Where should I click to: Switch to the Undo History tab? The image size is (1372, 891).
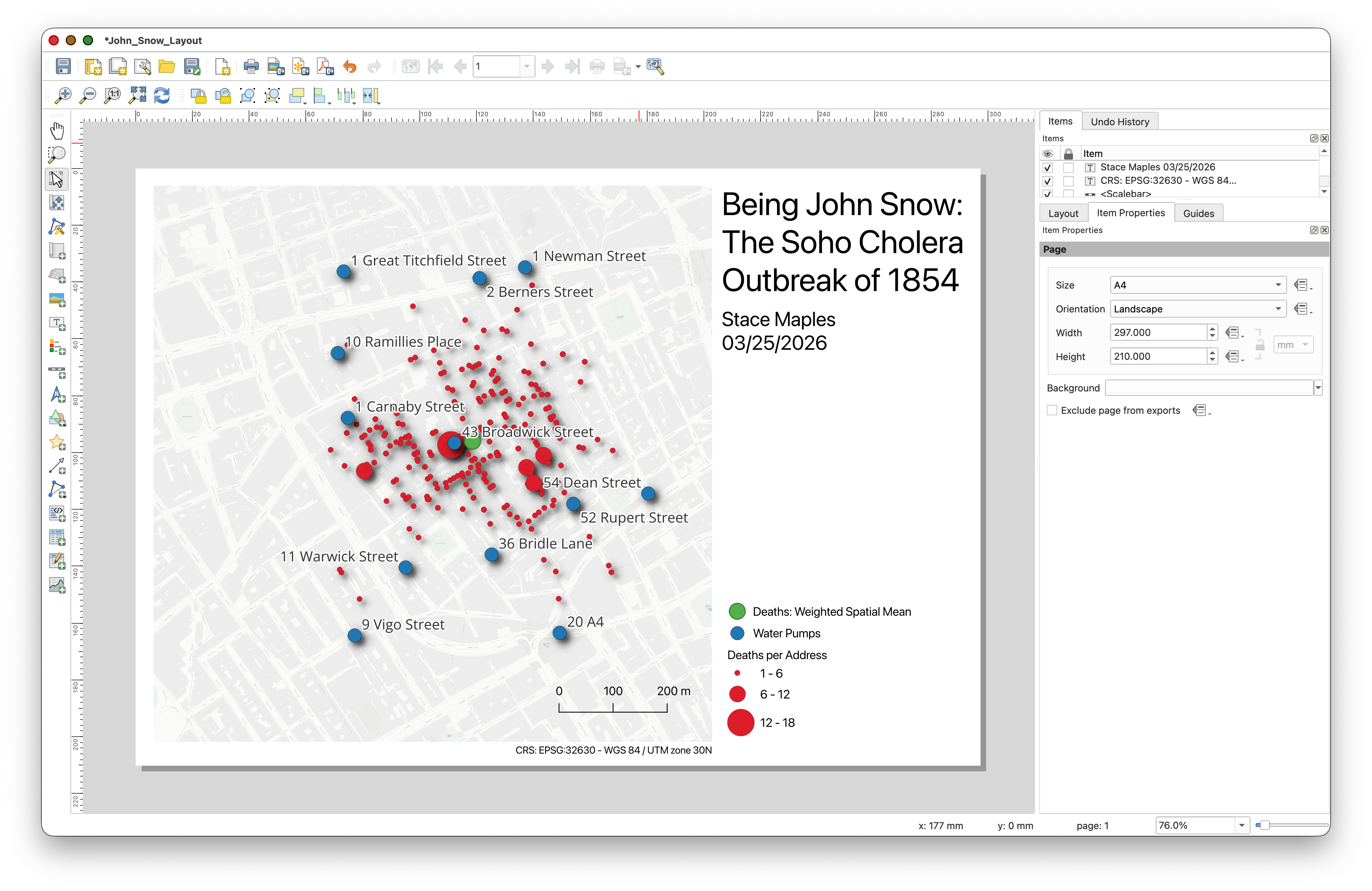tap(1120, 122)
